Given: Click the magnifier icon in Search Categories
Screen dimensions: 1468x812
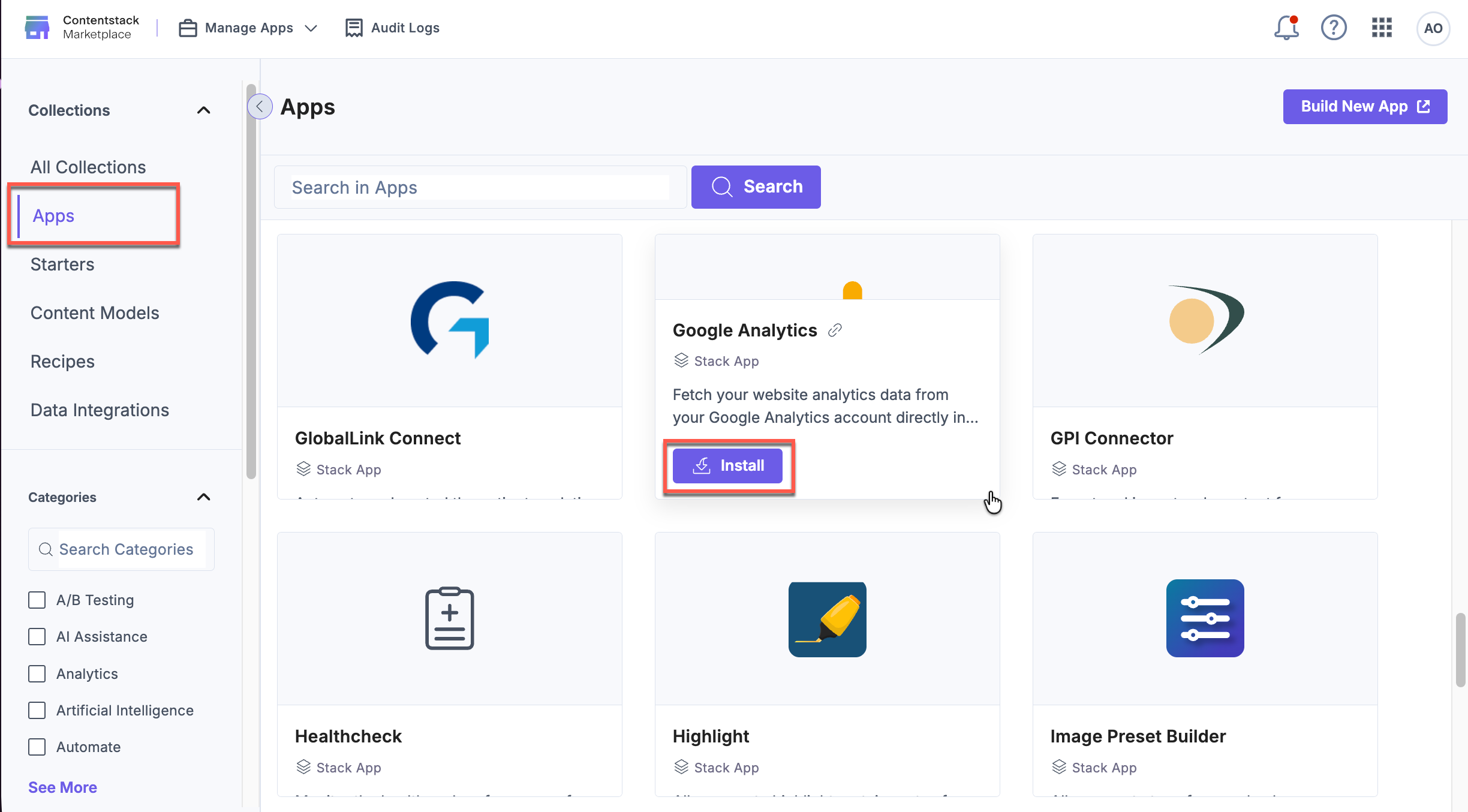Looking at the screenshot, I should [x=45, y=549].
